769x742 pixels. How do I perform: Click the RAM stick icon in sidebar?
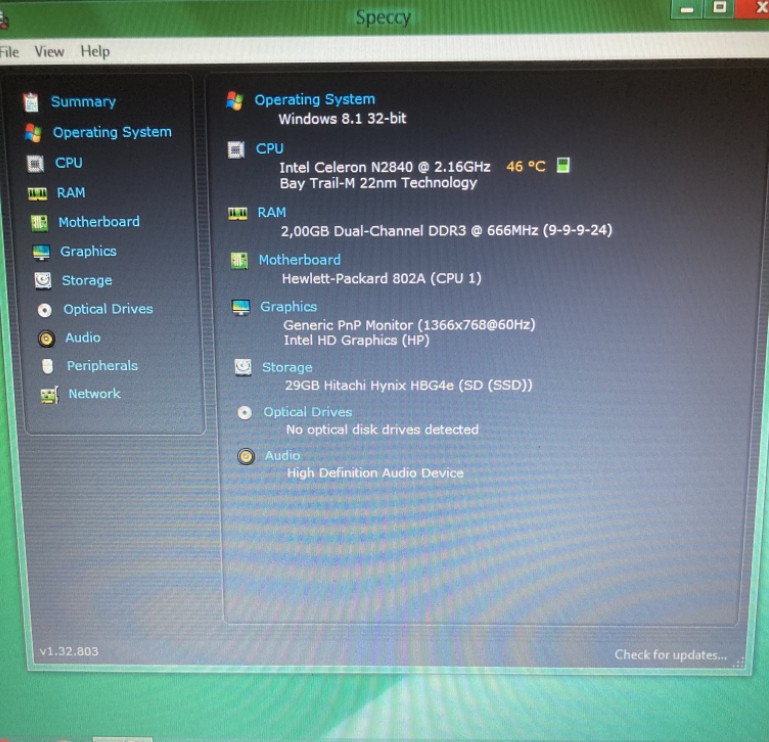(37, 194)
